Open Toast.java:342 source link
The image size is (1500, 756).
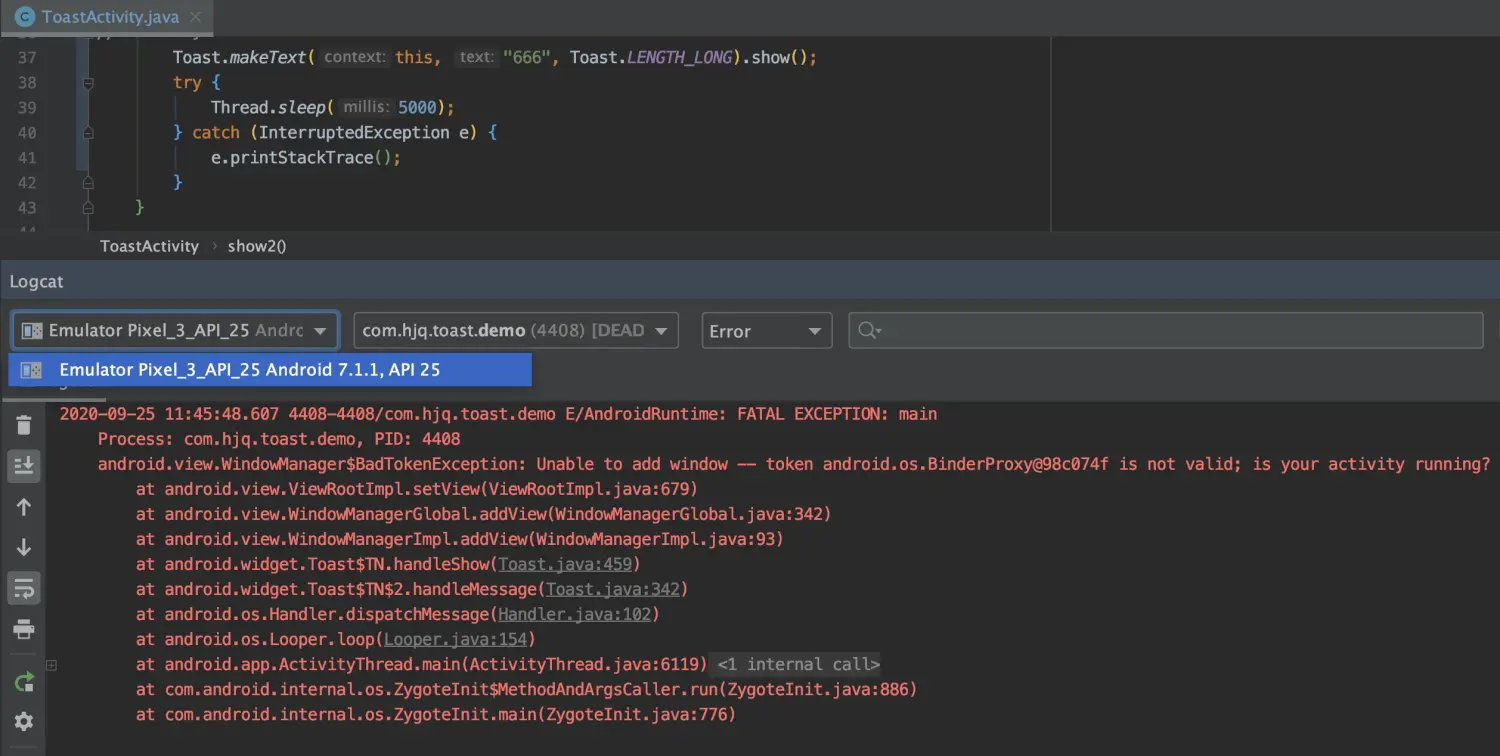(x=612, y=590)
